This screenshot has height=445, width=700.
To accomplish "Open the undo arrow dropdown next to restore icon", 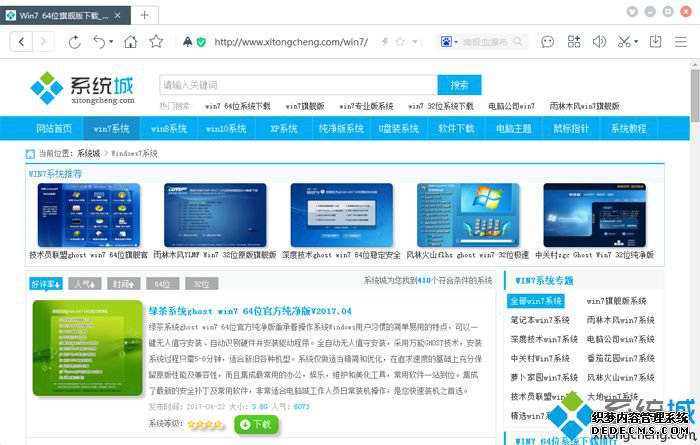I will tap(111, 42).
